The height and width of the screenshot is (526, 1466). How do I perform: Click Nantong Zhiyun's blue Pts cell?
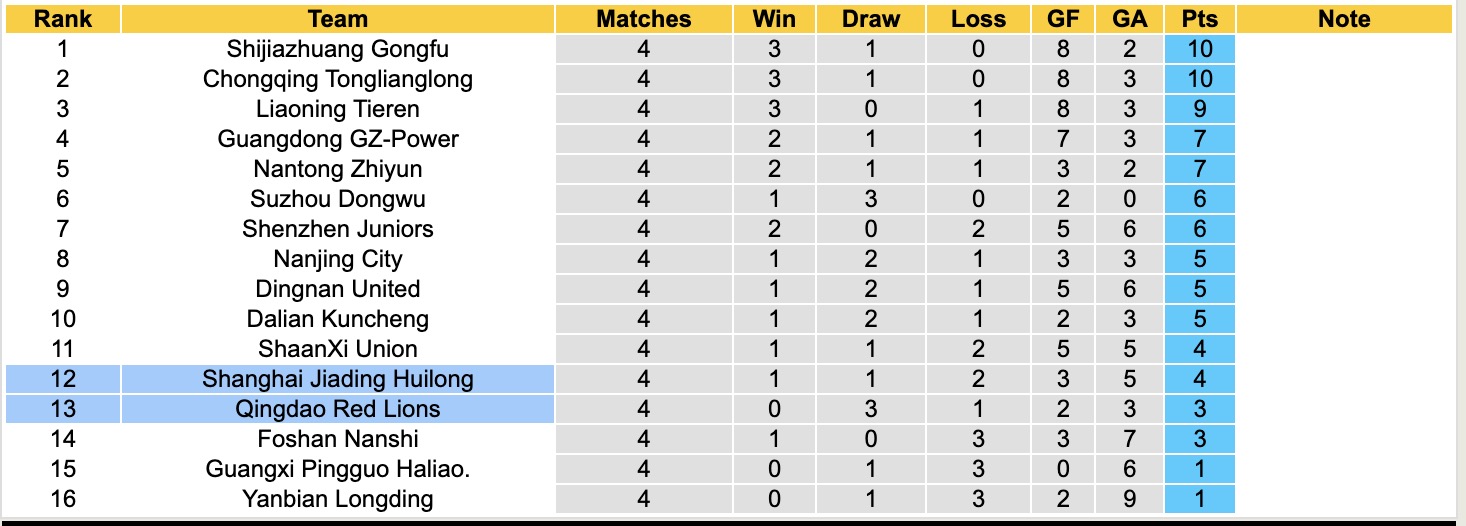click(x=1200, y=169)
